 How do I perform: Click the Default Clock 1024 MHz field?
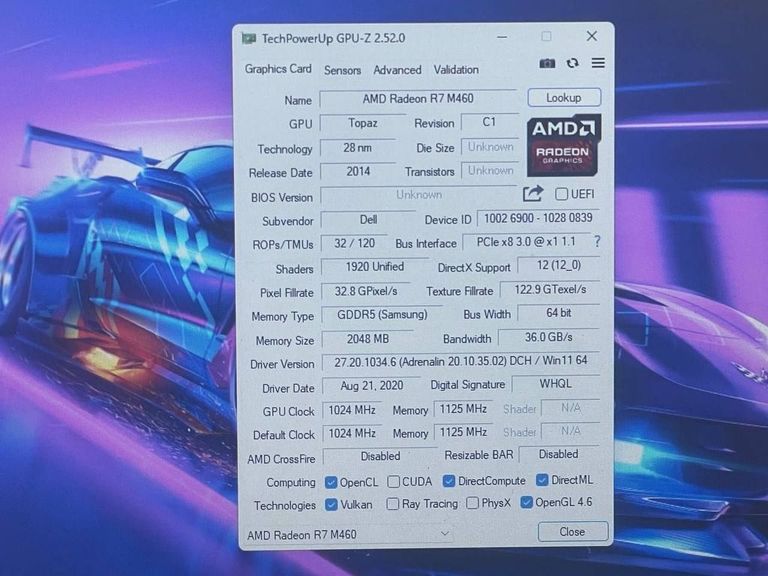tap(352, 433)
